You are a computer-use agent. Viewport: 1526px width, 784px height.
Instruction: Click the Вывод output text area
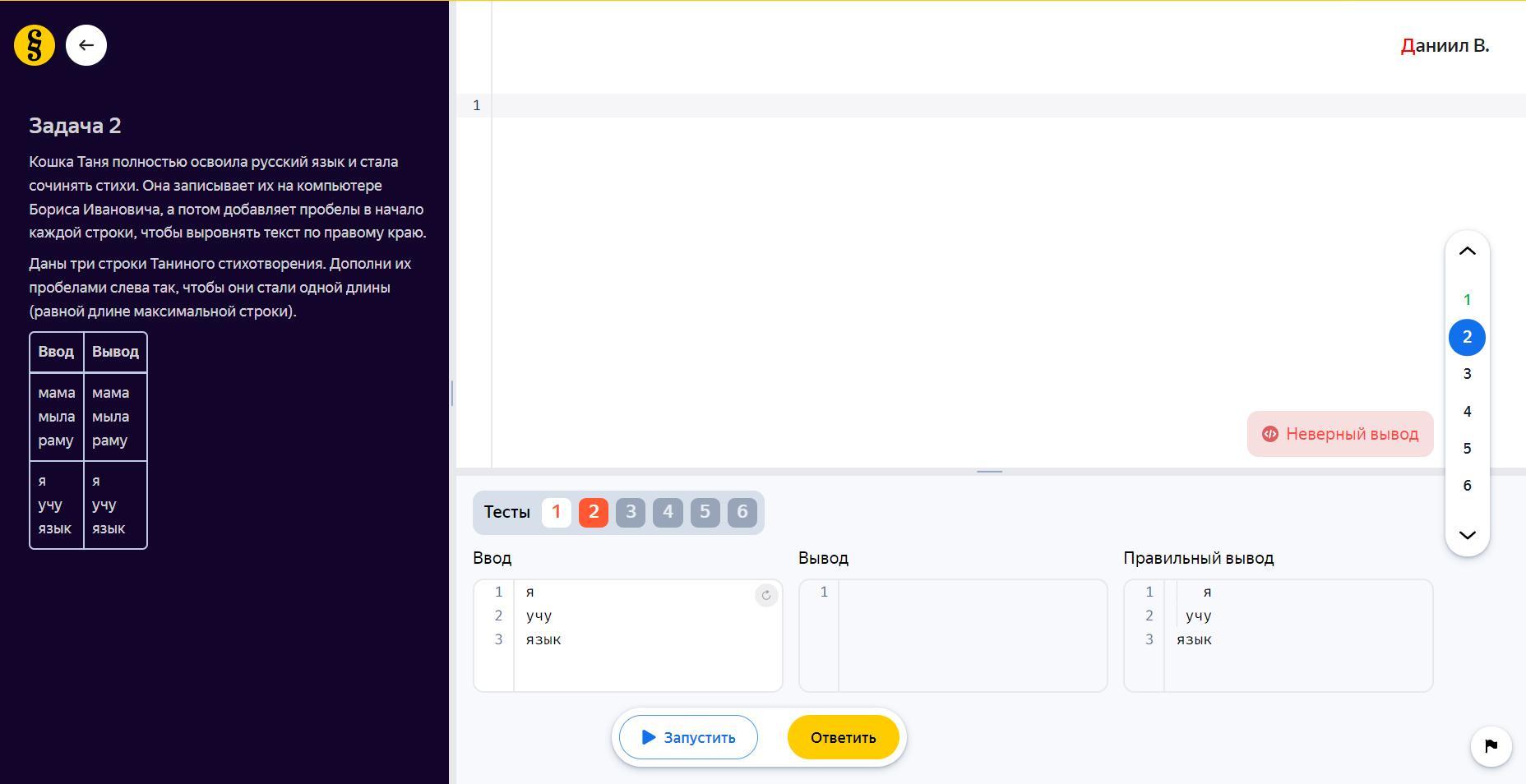point(953,635)
